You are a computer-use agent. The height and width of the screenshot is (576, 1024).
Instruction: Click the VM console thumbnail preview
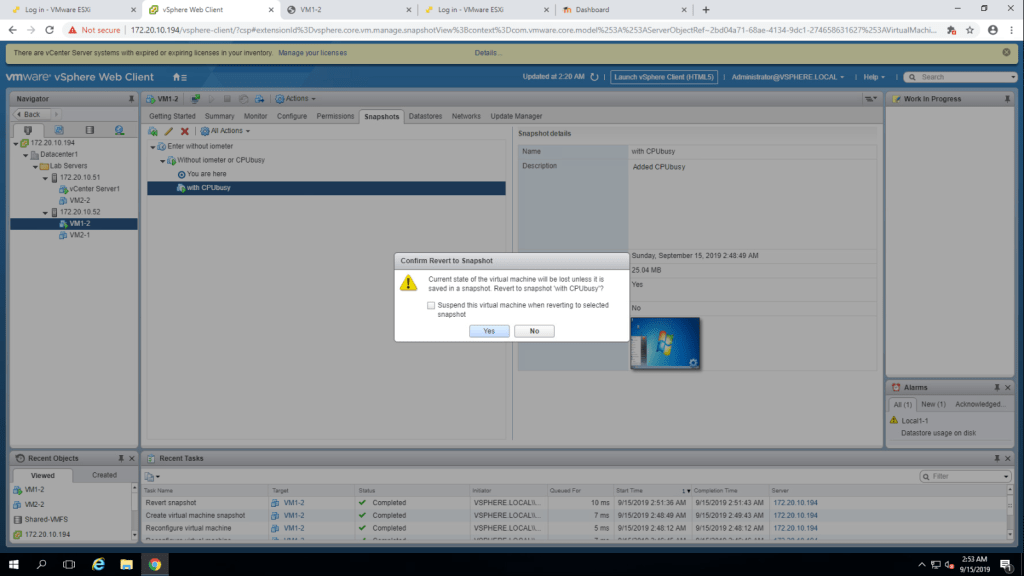pyautogui.click(x=665, y=343)
